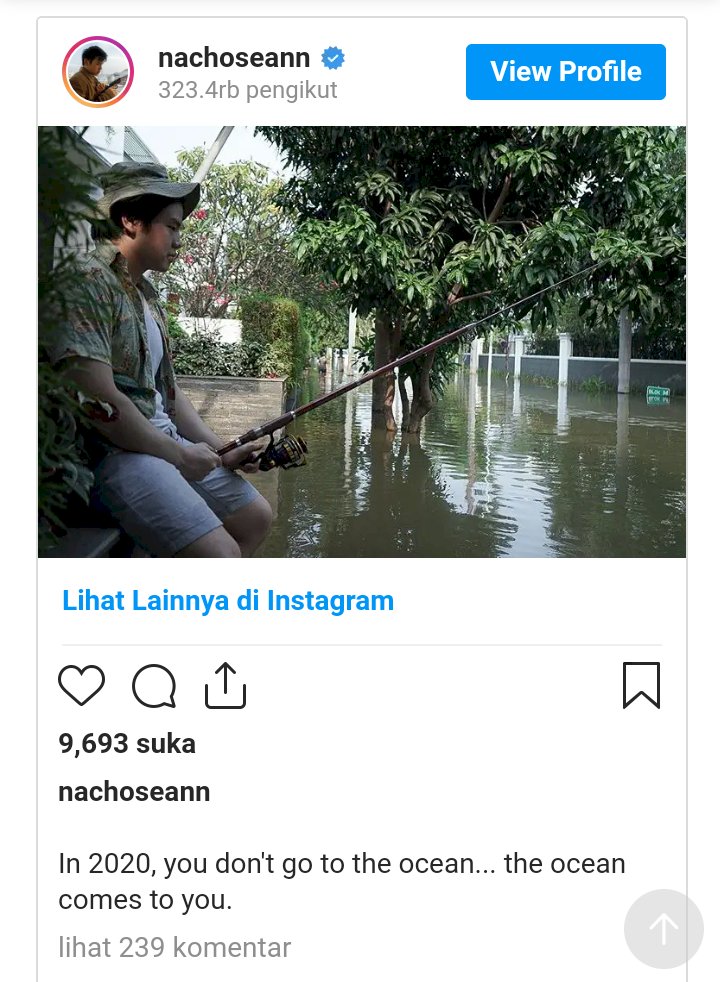Select the 323.4rb pengikut follower count
This screenshot has height=982, width=720.
tap(247, 90)
